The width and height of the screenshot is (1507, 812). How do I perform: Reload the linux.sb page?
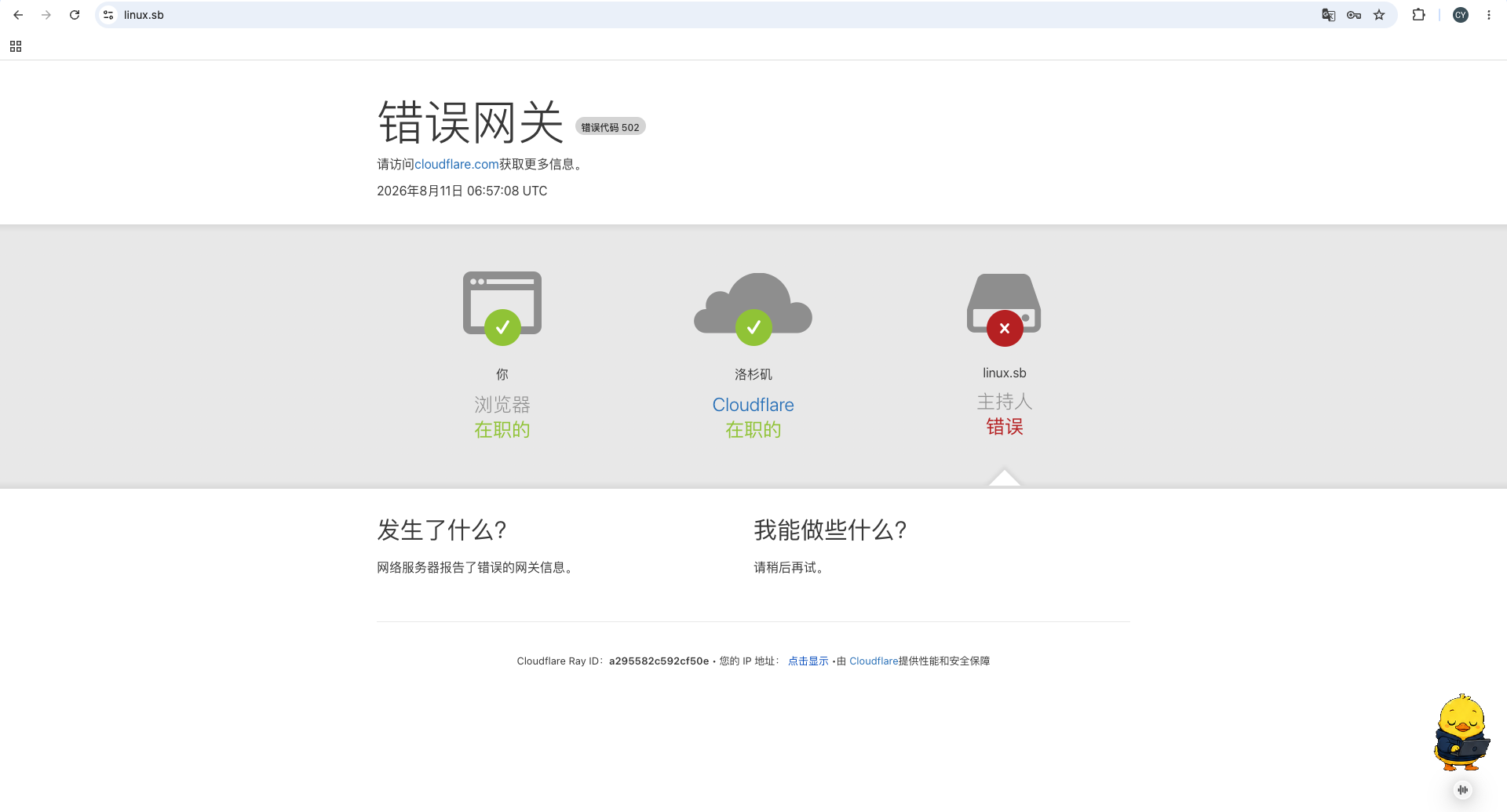click(75, 15)
